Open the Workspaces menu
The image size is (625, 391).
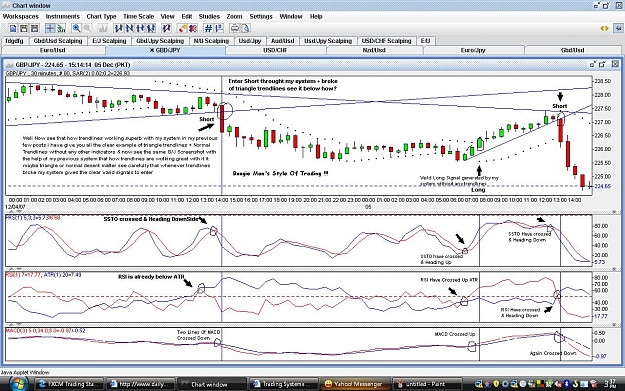(21, 16)
